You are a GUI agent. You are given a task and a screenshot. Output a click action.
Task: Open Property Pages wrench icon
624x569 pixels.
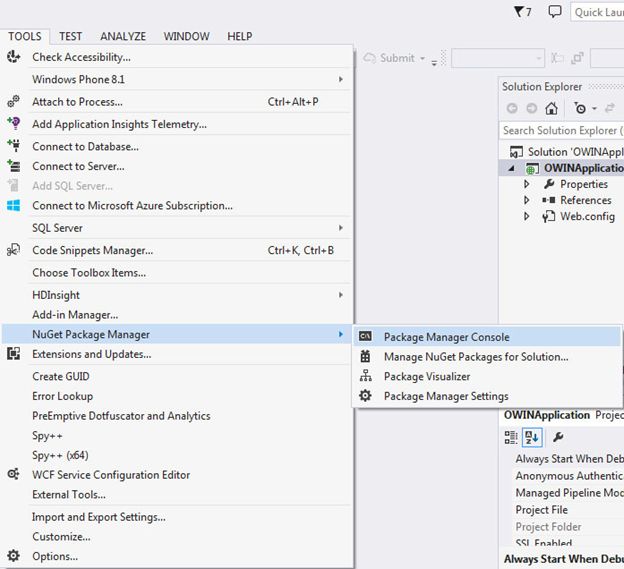[558, 437]
